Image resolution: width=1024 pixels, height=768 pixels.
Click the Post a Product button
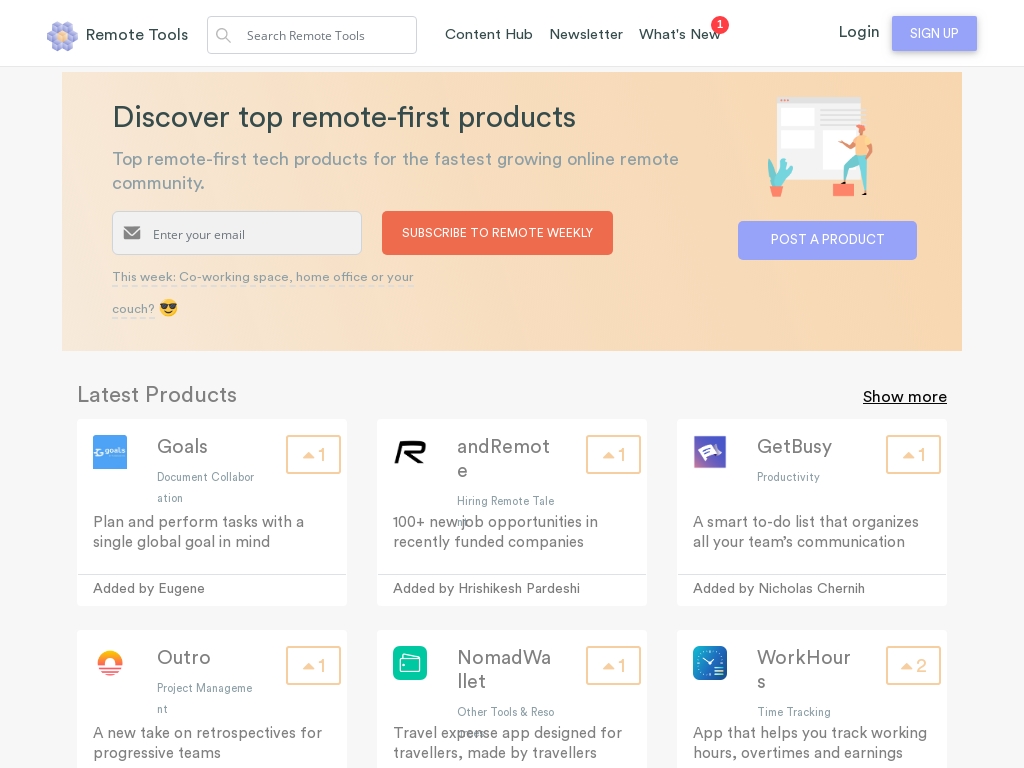click(827, 240)
